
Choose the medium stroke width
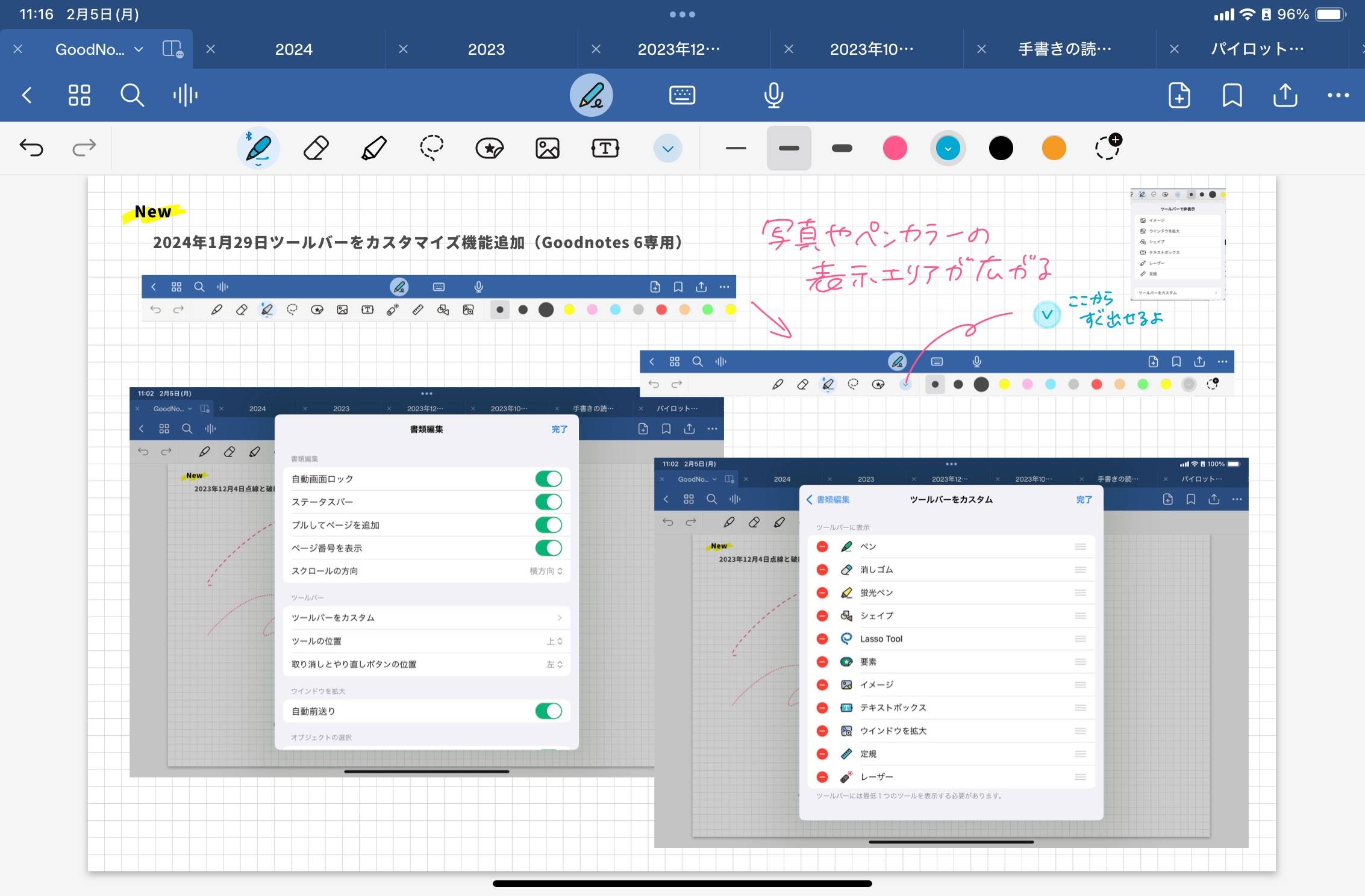click(x=789, y=148)
